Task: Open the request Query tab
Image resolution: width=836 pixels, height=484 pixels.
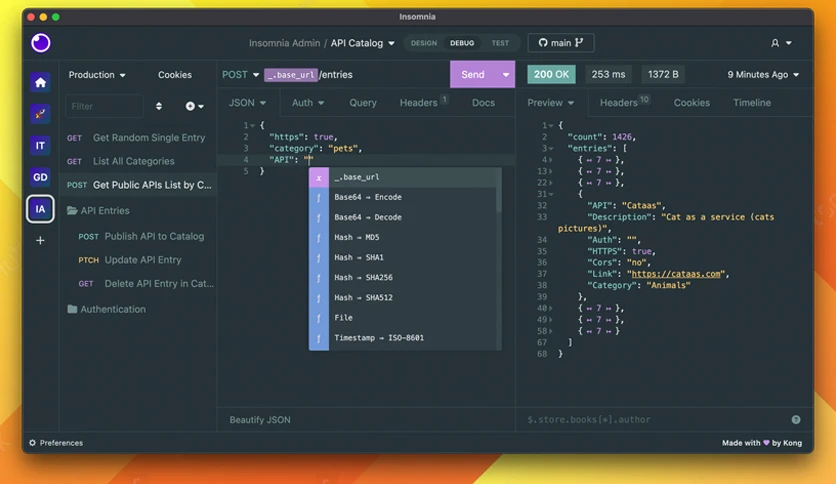Action: tap(363, 103)
